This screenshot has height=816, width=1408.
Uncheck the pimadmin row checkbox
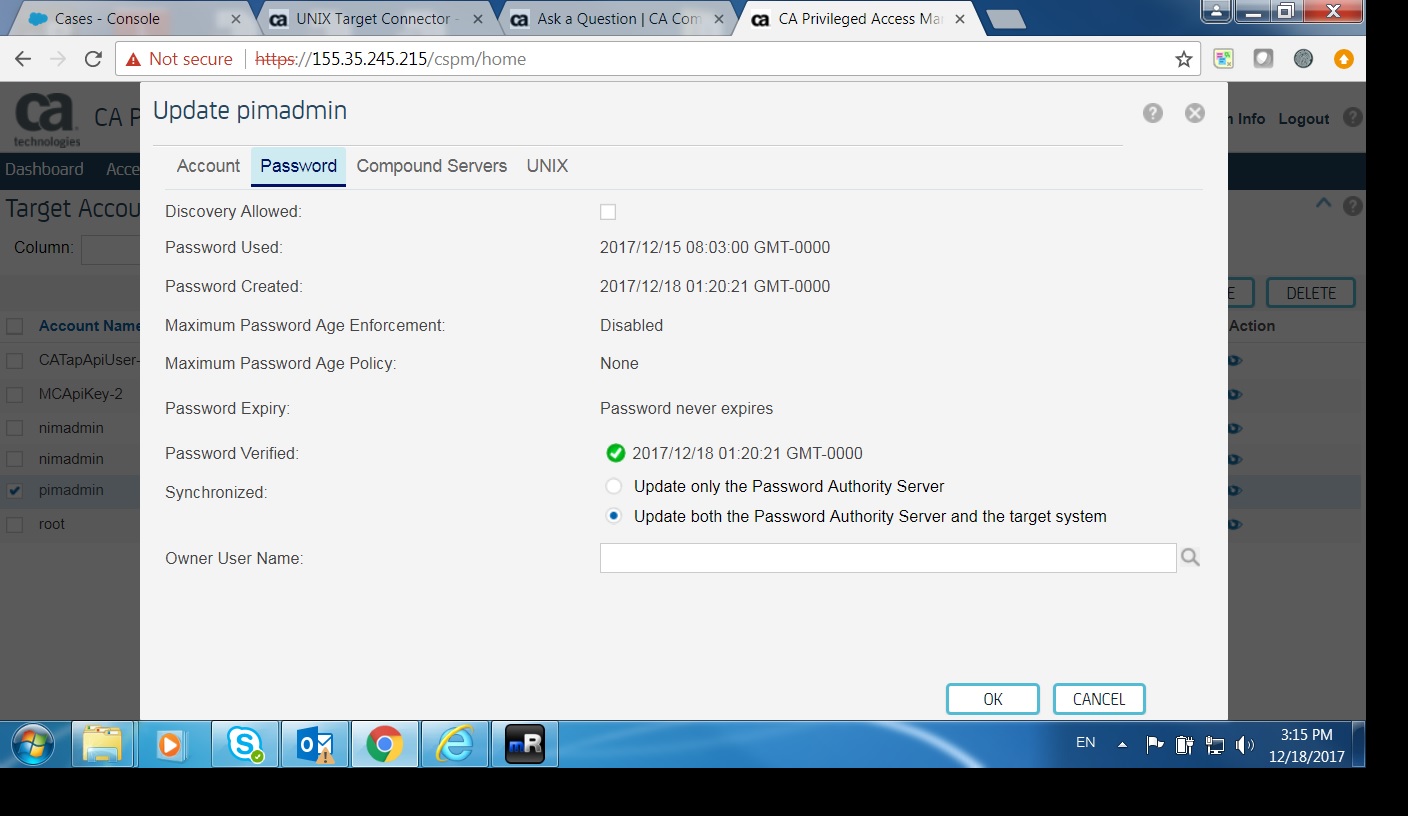click(x=15, y=491)
